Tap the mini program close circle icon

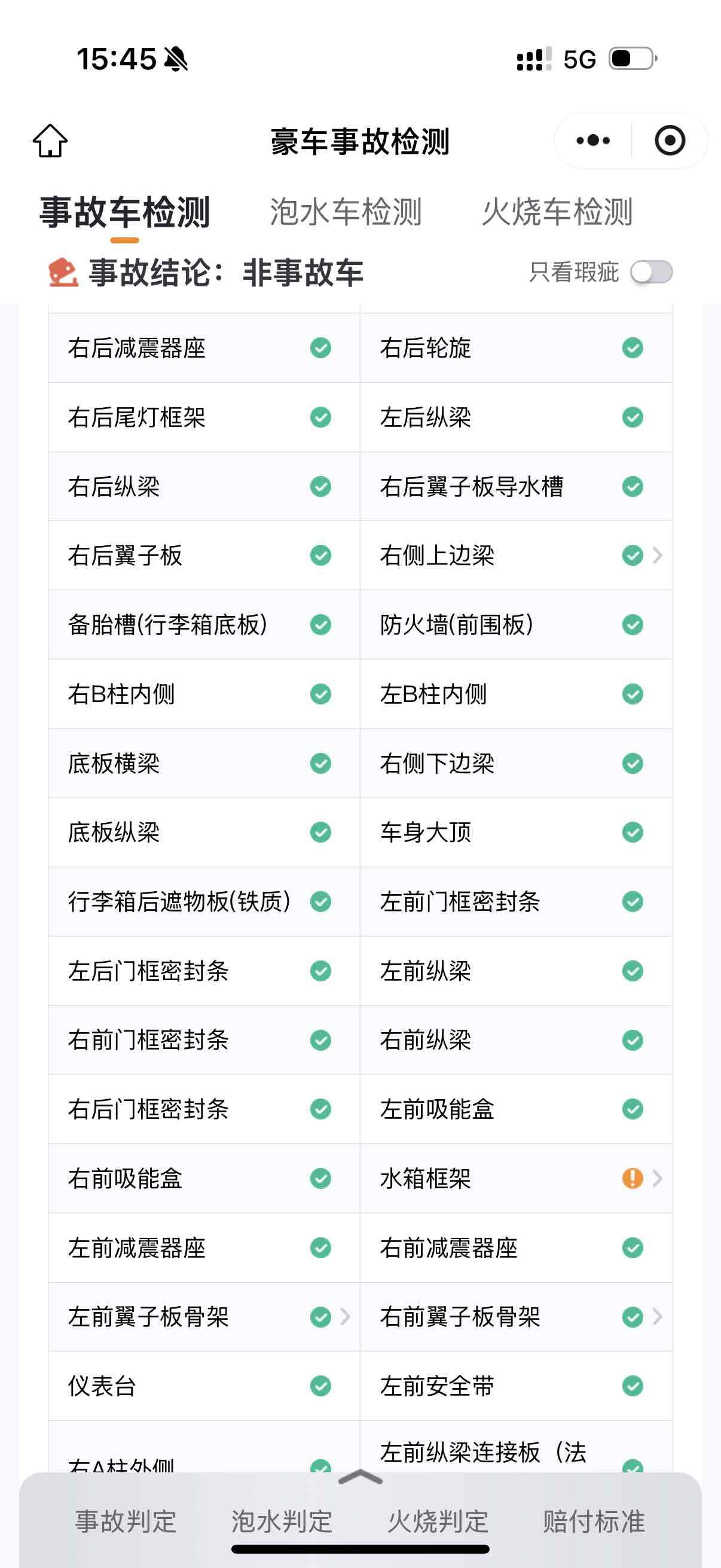click(670, 141)
